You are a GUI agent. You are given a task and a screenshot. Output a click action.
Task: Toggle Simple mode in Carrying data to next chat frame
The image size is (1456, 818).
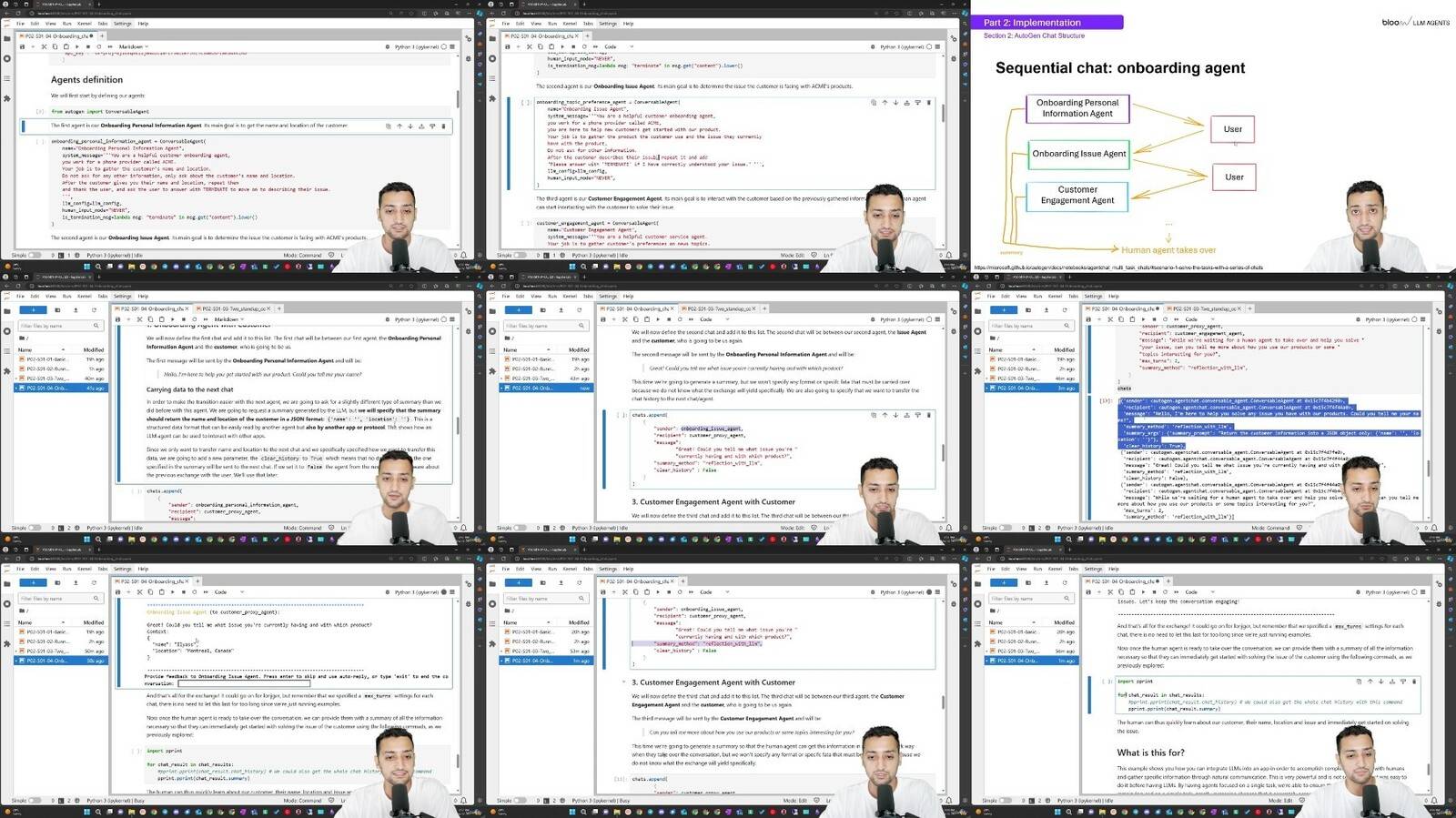point(35,528)
